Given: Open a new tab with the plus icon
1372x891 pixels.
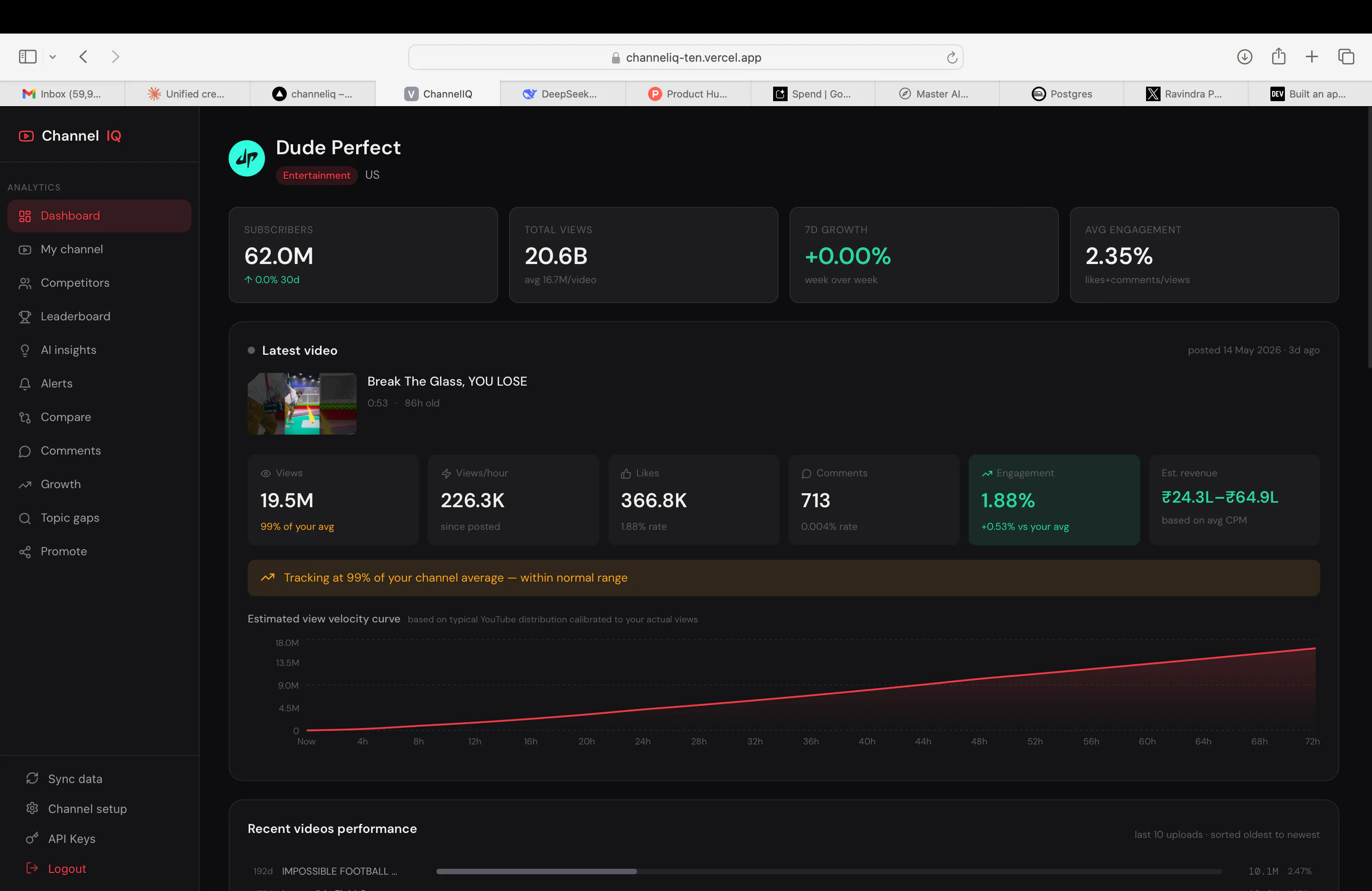Looking at the screenshot, I should [1312, 56].
